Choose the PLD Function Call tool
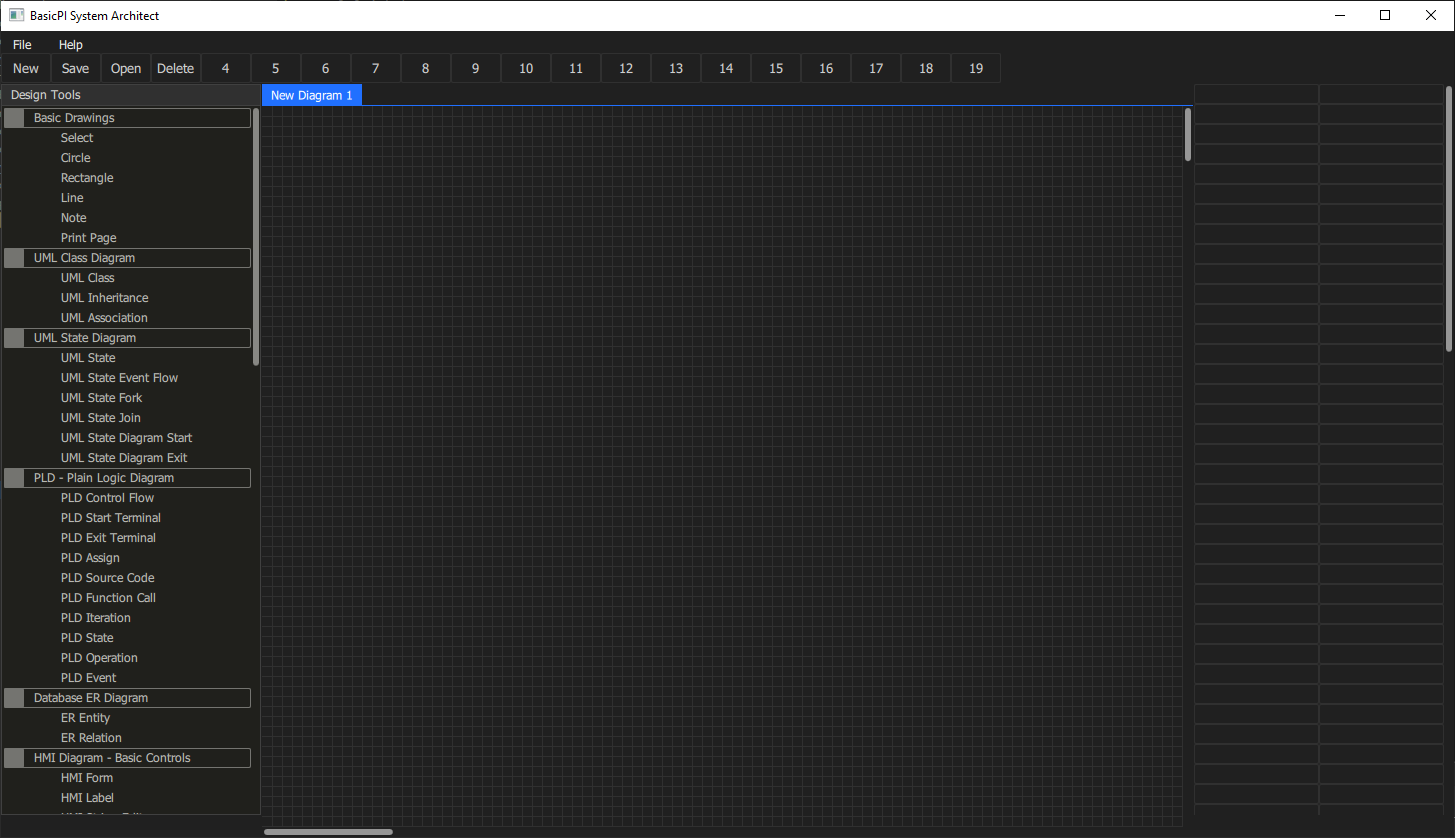Screen dimensions: 1455x838 pyautogui.click(x=108, y=598)
